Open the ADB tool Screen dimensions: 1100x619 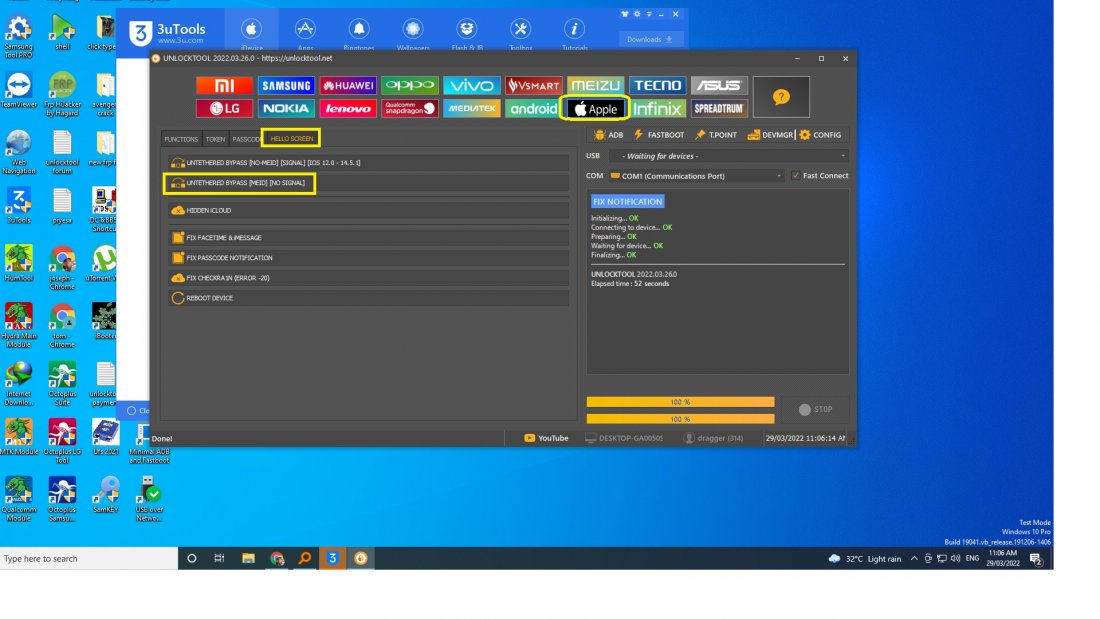(608, 135)
